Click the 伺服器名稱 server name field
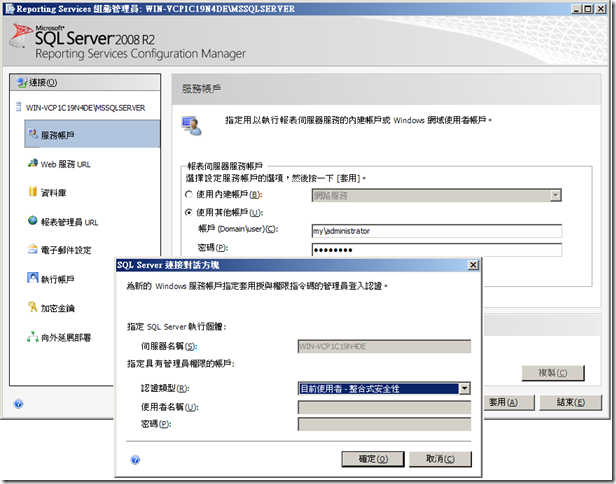Image resolution: width=616 pixels, height=484 pixels. pyautogui.click(x=384, y=346)
